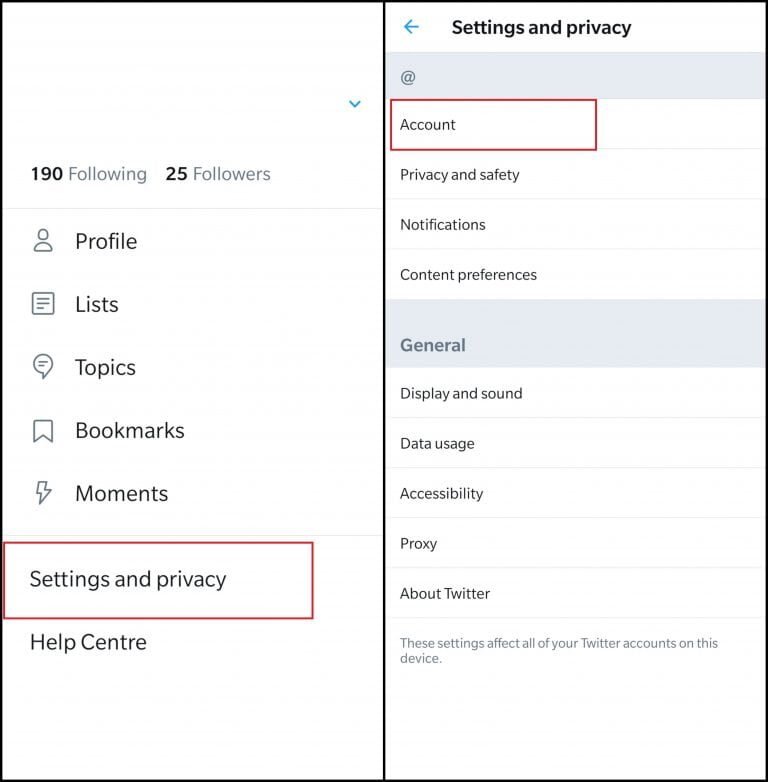Tap the Bookmarks ribbon icon

click(x=43, y=431)
